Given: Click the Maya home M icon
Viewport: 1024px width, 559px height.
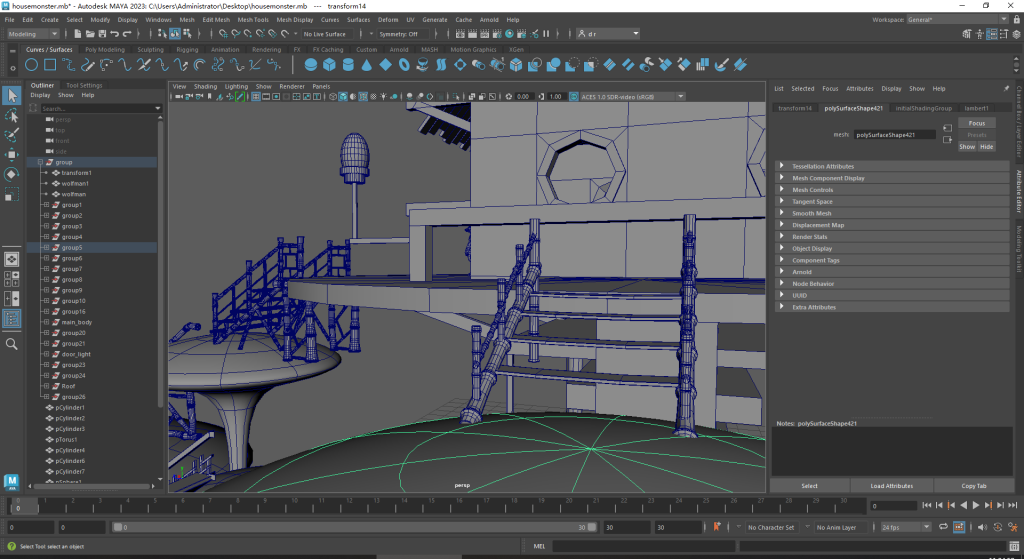Looking at the screenshot, I should (x=11, y=481).
